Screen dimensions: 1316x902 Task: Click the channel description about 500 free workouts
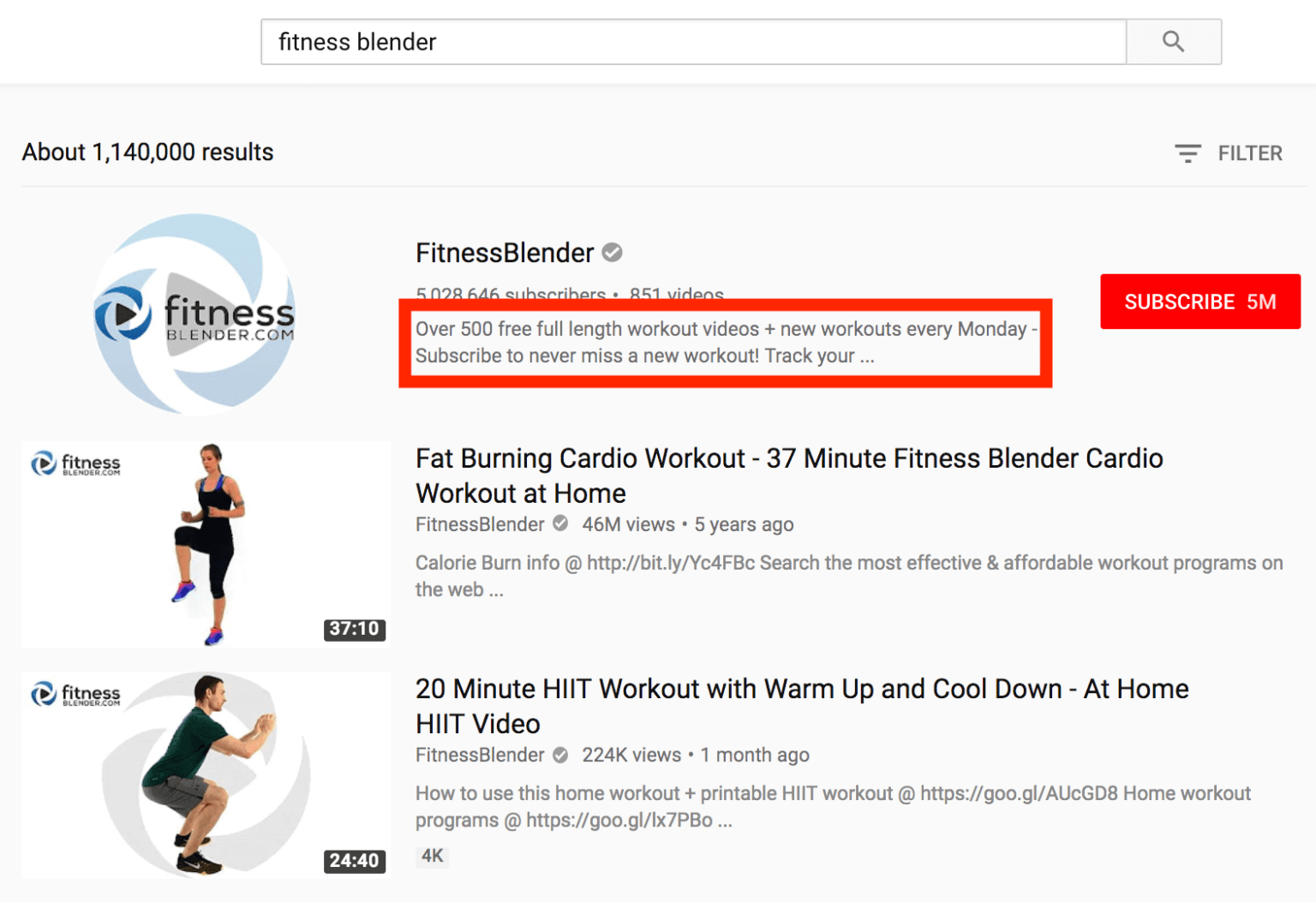726,343
